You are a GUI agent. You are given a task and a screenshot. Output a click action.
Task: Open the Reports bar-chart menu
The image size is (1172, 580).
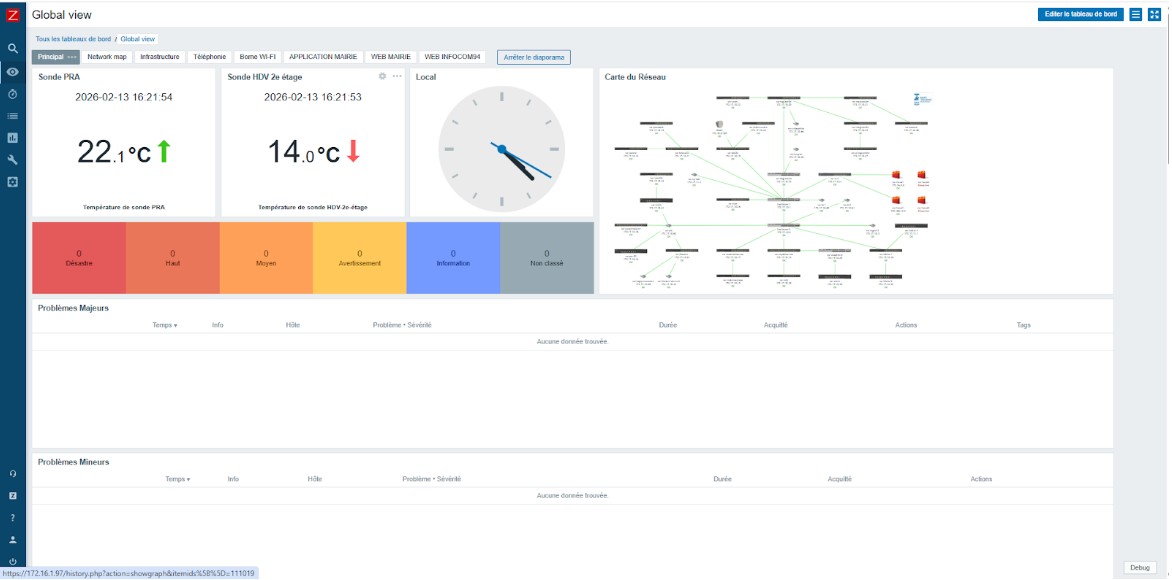(13, 138)
